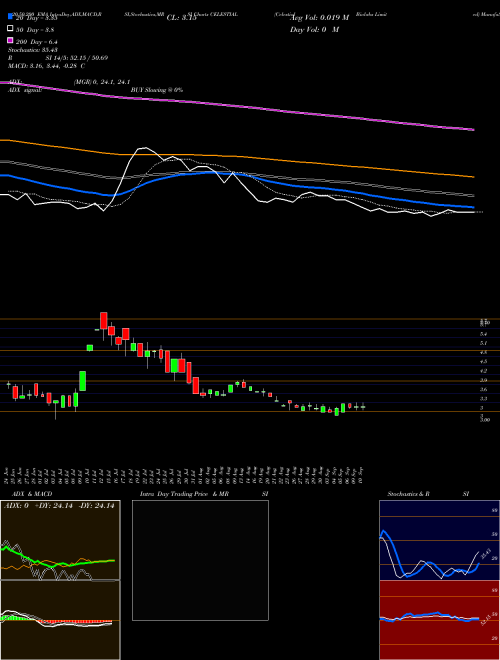
Task: Click the blue 20 Day EMA legend swatch
Action: tap(10, 16)
